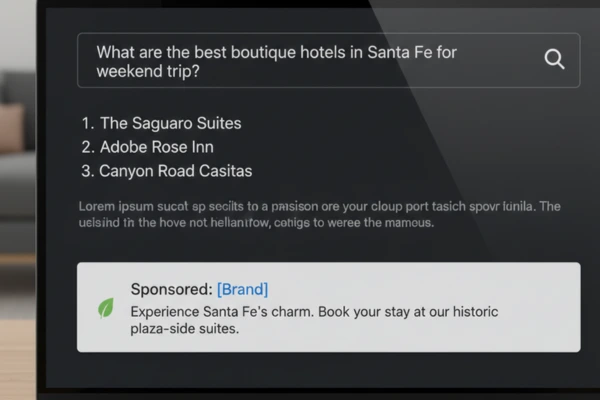
Task: Click the number 1 list marker
Action: [88, 124]
